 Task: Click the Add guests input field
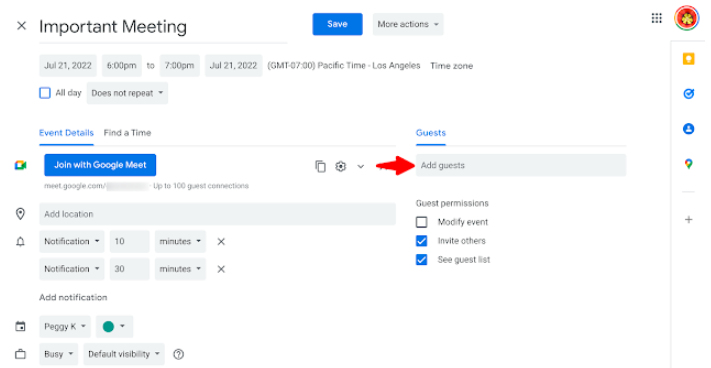coord(521,165)
